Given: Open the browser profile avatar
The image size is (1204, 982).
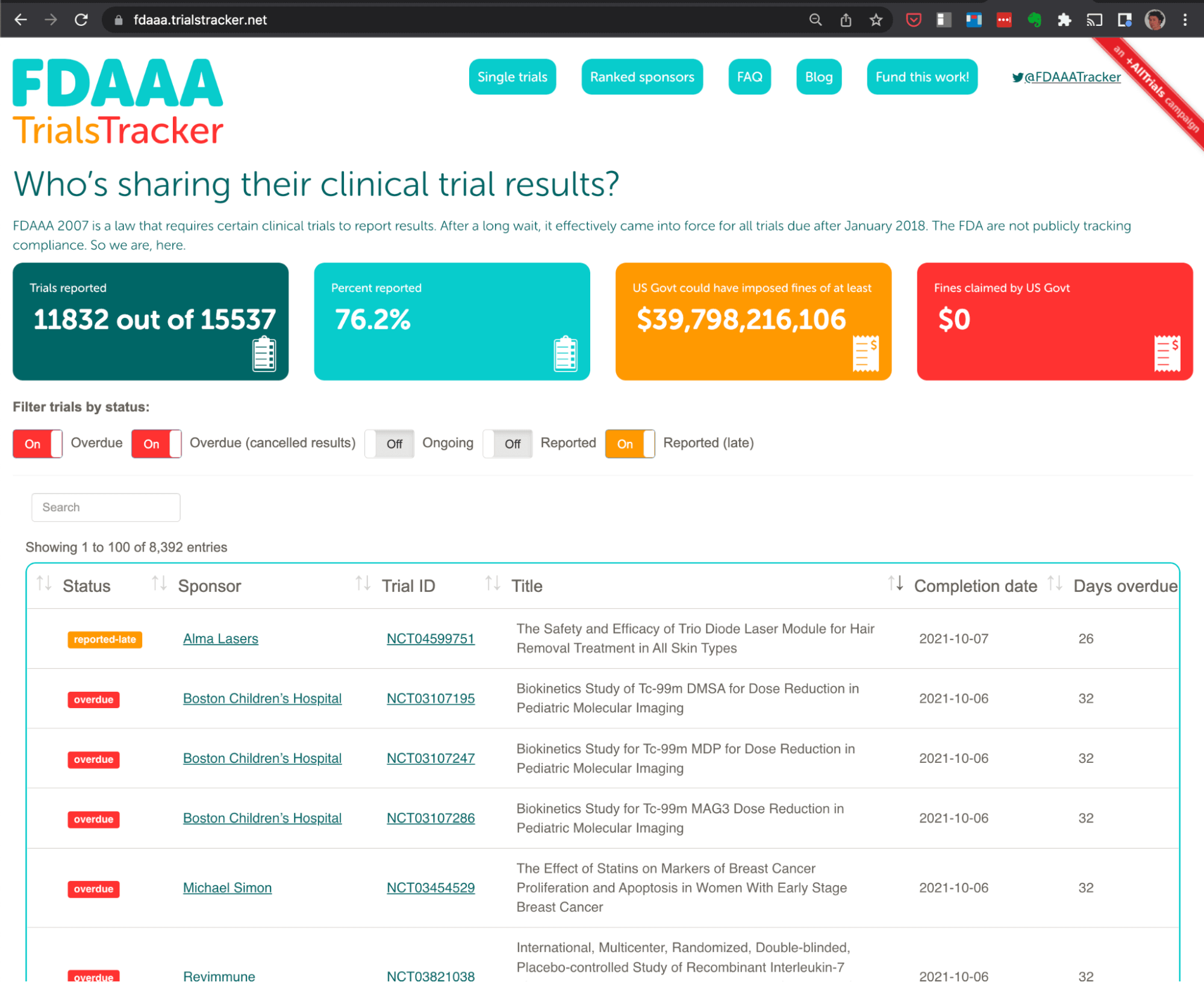Looking at the screenshot, I should coord(1155,20).
